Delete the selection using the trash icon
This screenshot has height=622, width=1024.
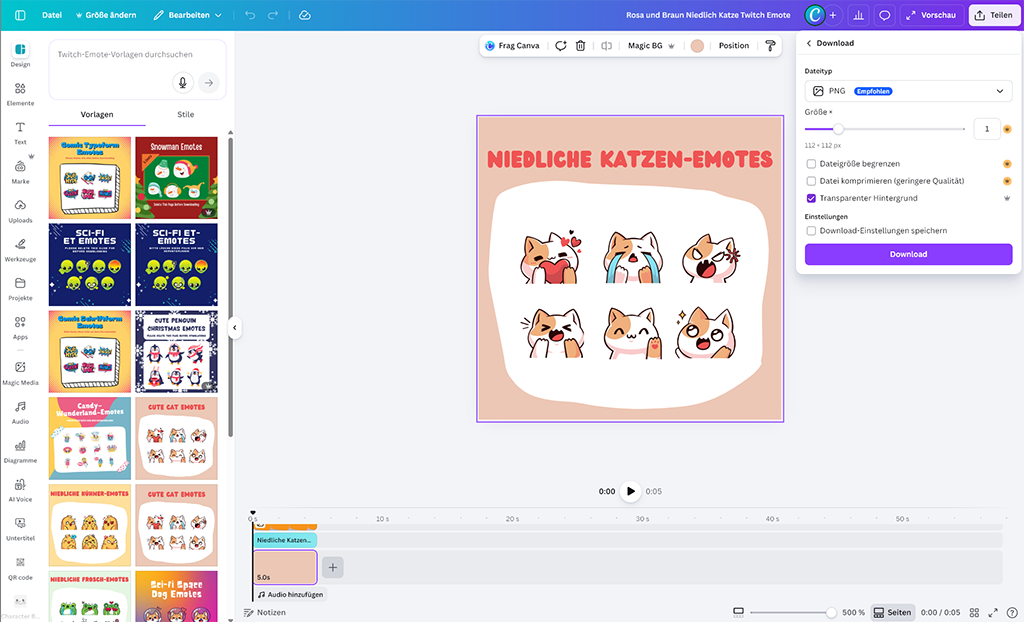[580, 46]
